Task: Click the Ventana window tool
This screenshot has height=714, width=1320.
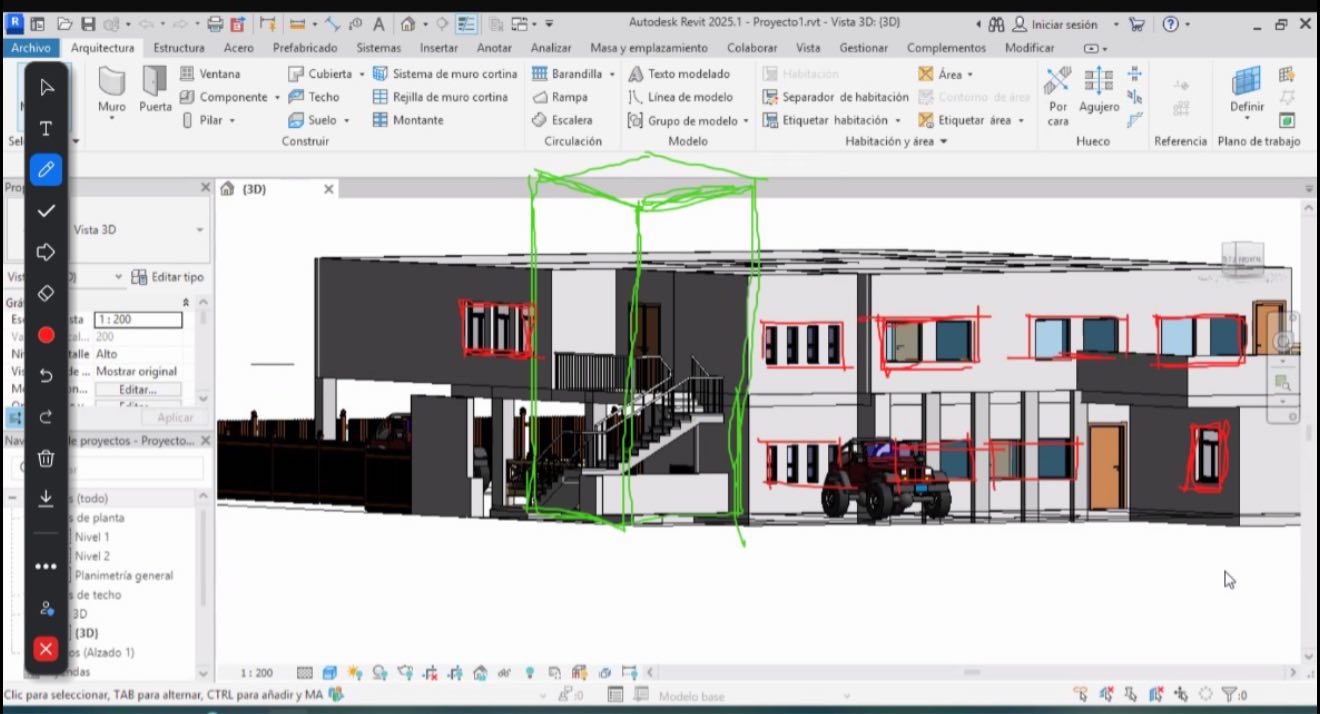Action: 209,74
